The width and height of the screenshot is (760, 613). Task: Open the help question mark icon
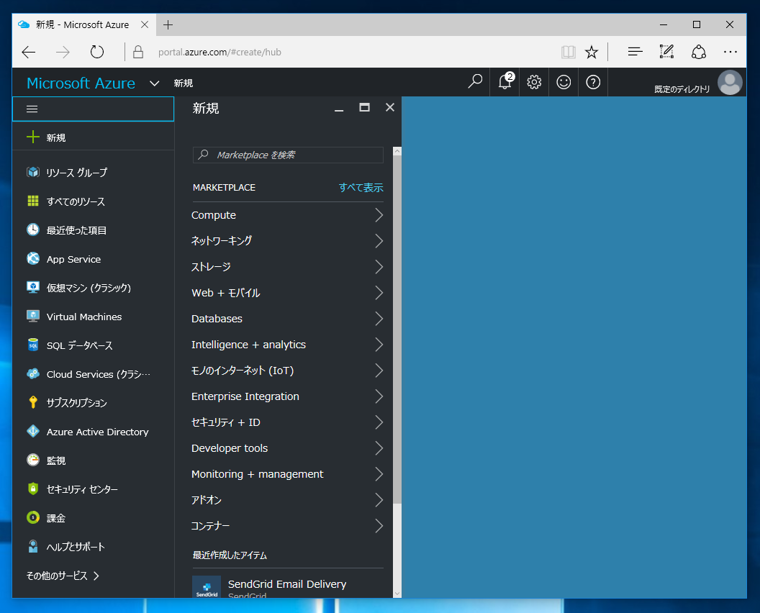click(593, 82)
